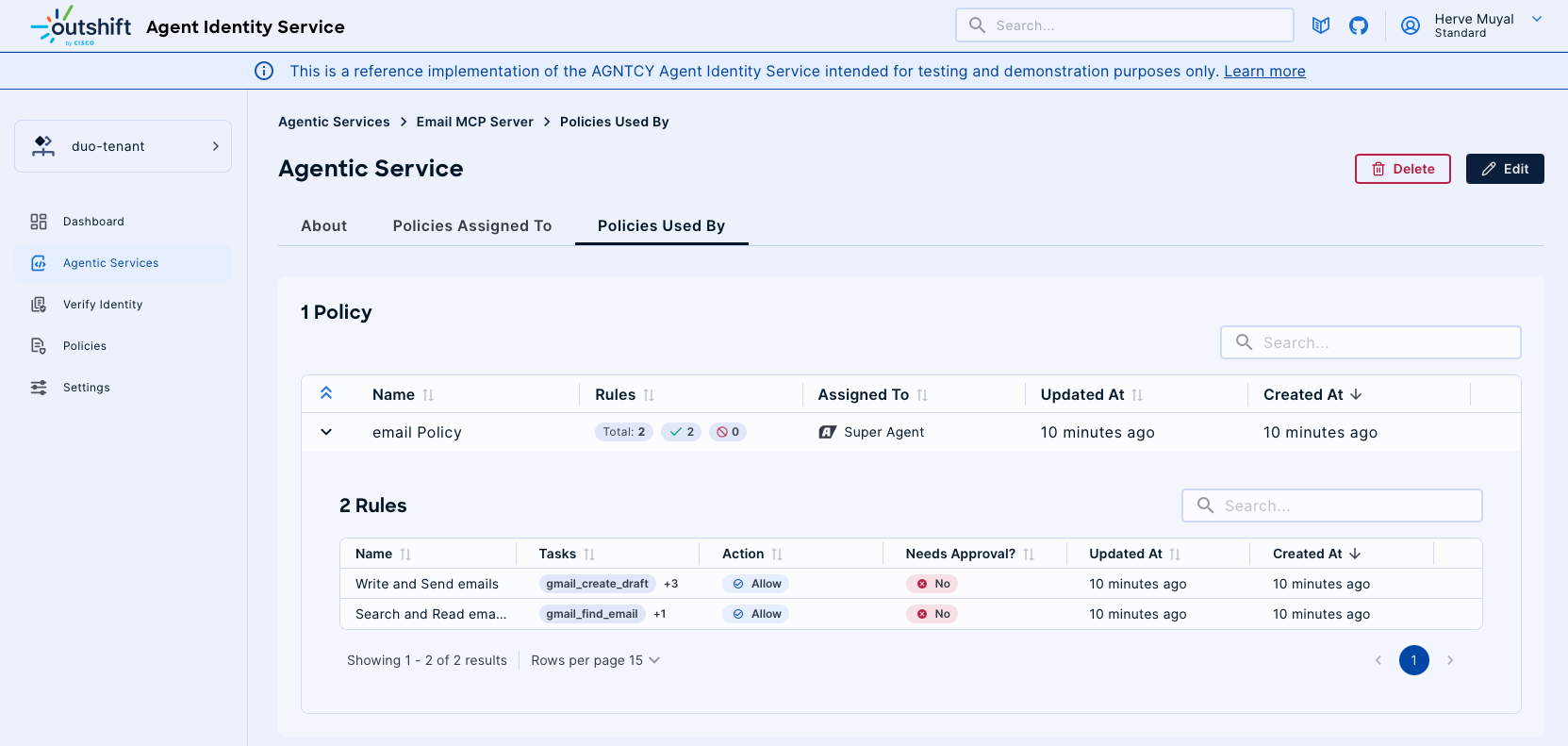Focus the policy table Search field

(1371, 342)
